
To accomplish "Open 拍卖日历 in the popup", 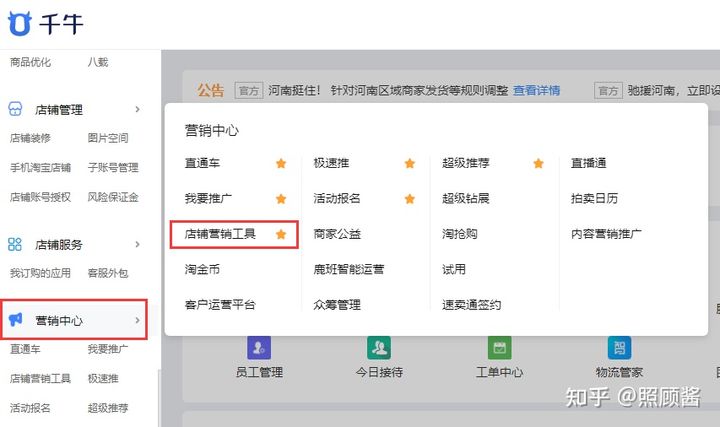I will [x=594, y=198].
